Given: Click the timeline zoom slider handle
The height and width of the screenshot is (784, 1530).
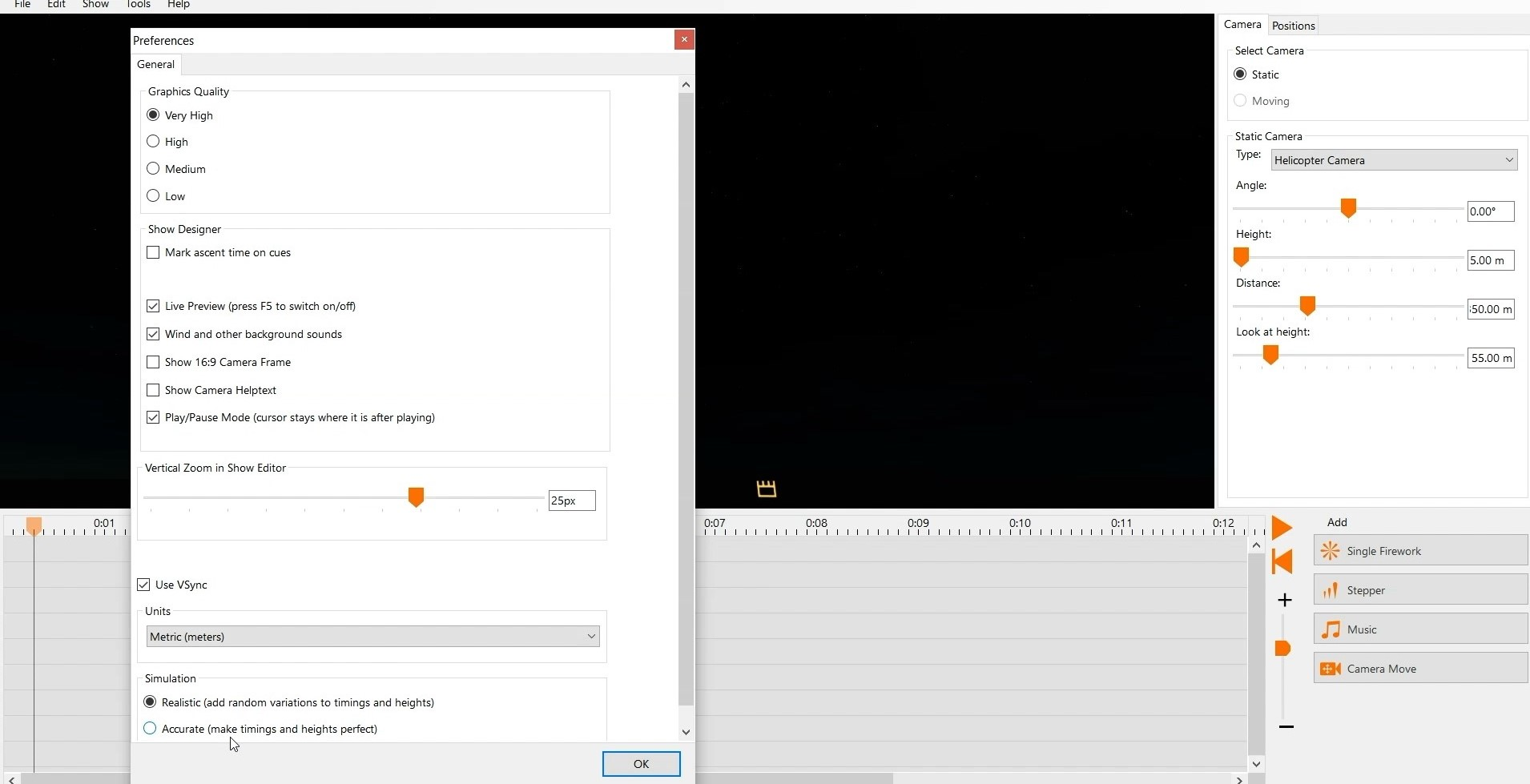Looking at the screenshot, I should point(1283,648).
